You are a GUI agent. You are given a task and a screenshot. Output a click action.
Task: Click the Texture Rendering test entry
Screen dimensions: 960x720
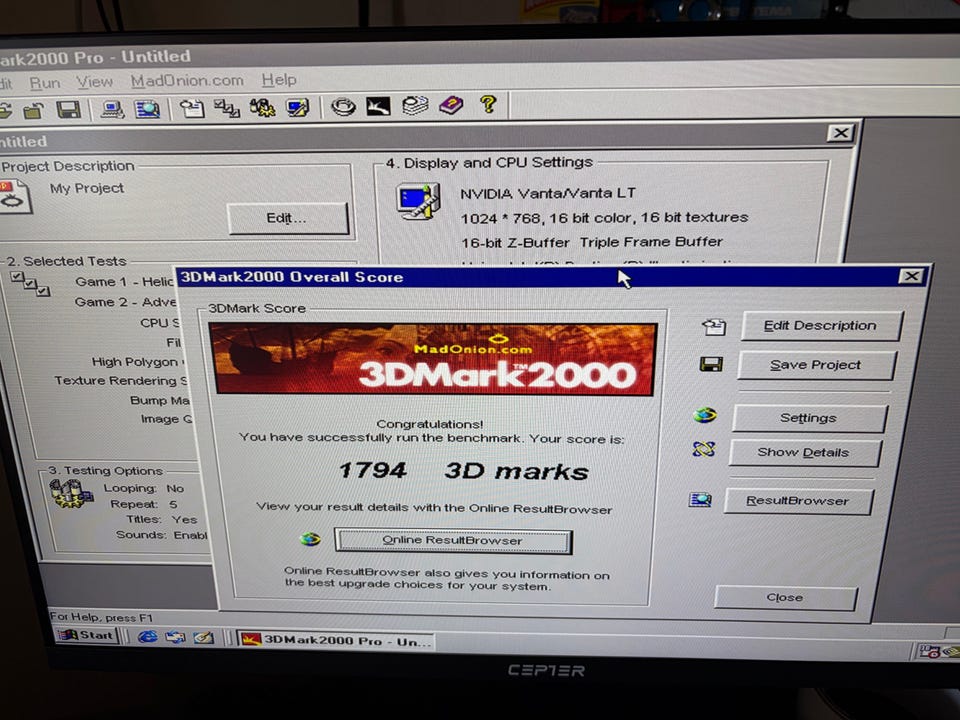121,381
